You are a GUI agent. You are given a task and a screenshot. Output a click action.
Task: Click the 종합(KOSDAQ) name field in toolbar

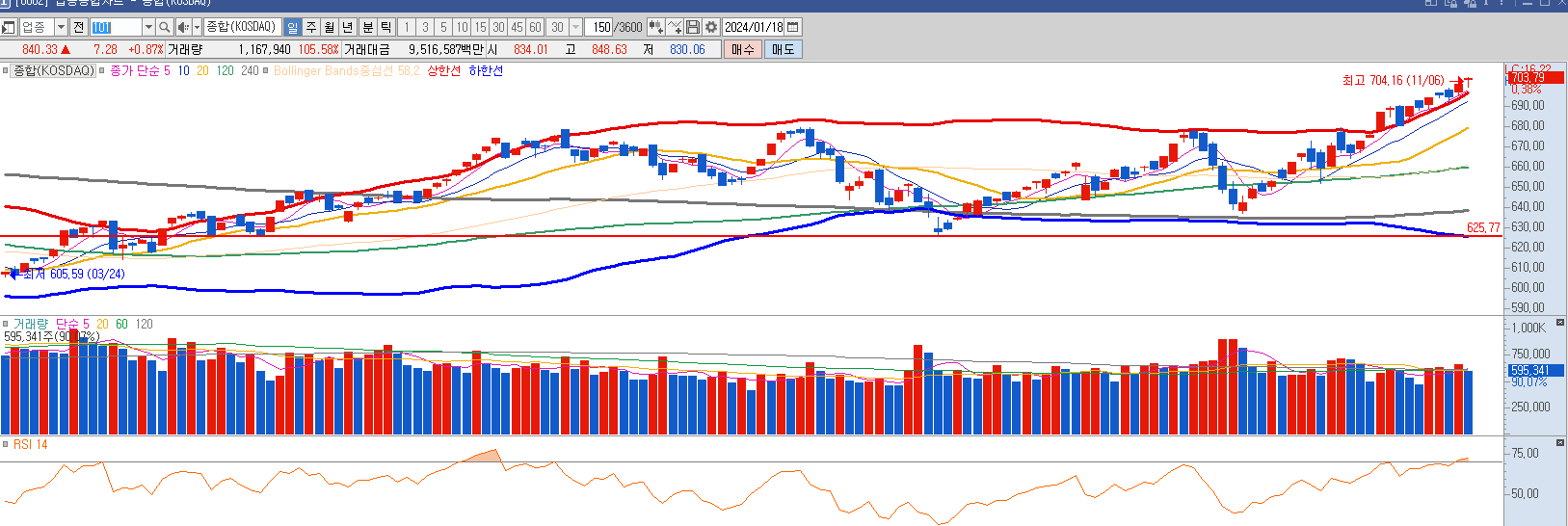click(242, 27)
